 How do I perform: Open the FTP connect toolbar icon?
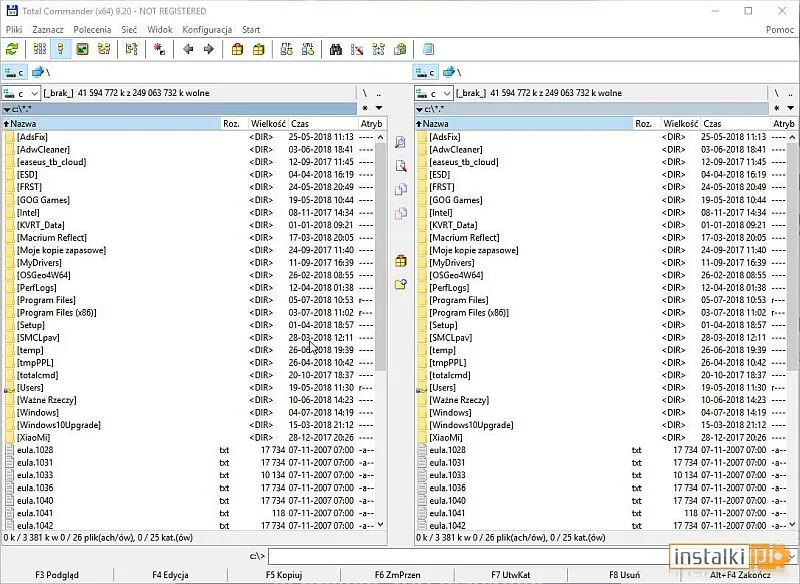(x=285, y=48)
